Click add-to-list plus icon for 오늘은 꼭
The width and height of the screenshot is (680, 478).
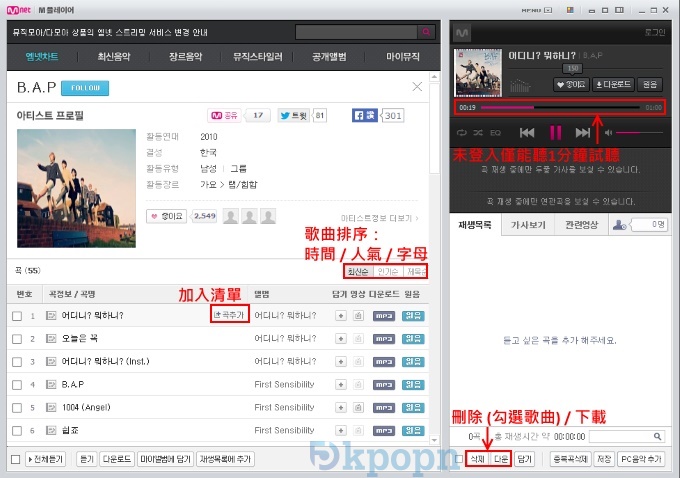341,339
